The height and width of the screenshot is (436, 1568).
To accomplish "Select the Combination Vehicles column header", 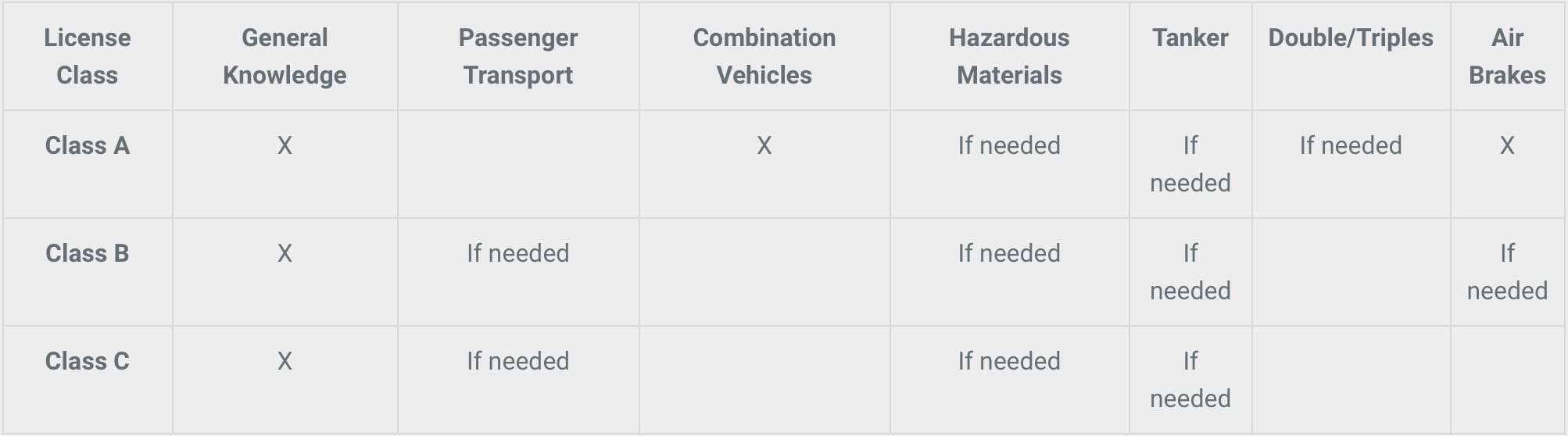I will (764, 56).
